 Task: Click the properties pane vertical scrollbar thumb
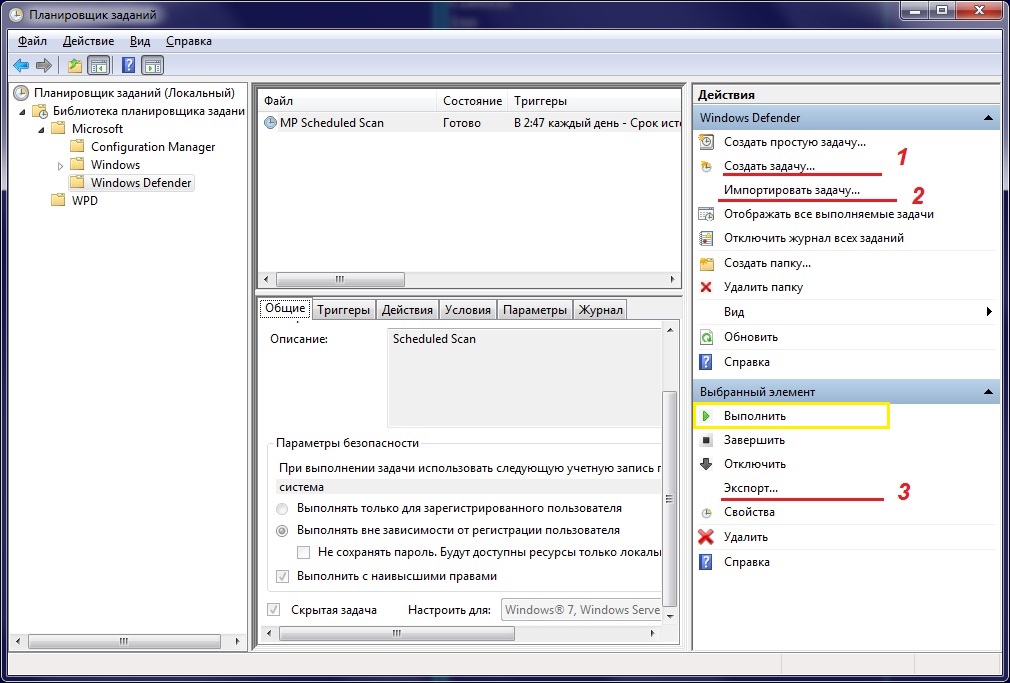[670, 498]
